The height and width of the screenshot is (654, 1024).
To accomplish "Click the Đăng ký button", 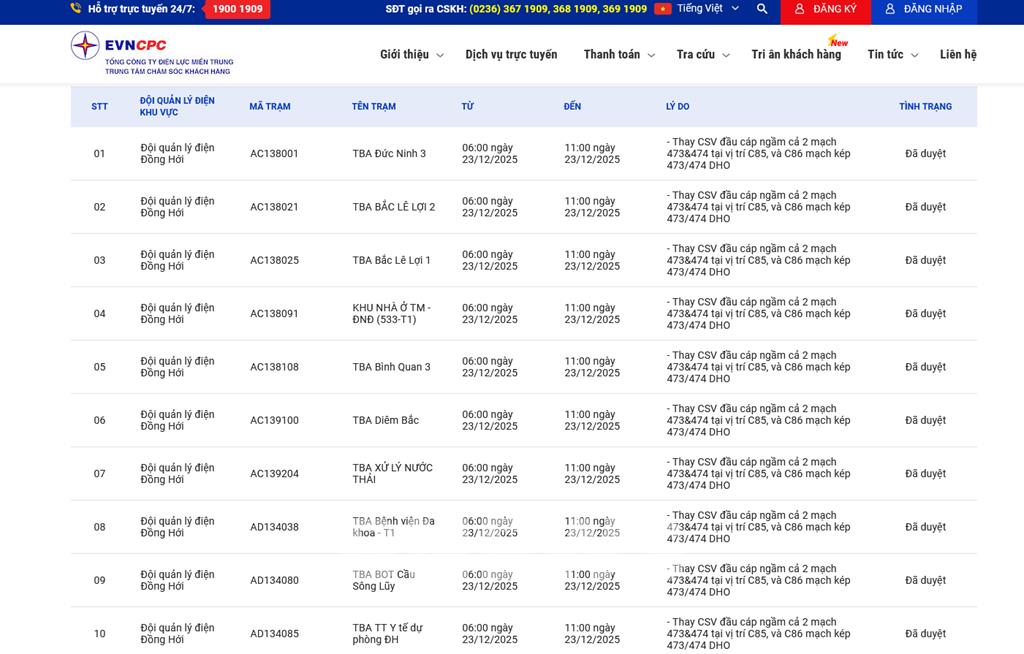I will (x=826, y=10).
